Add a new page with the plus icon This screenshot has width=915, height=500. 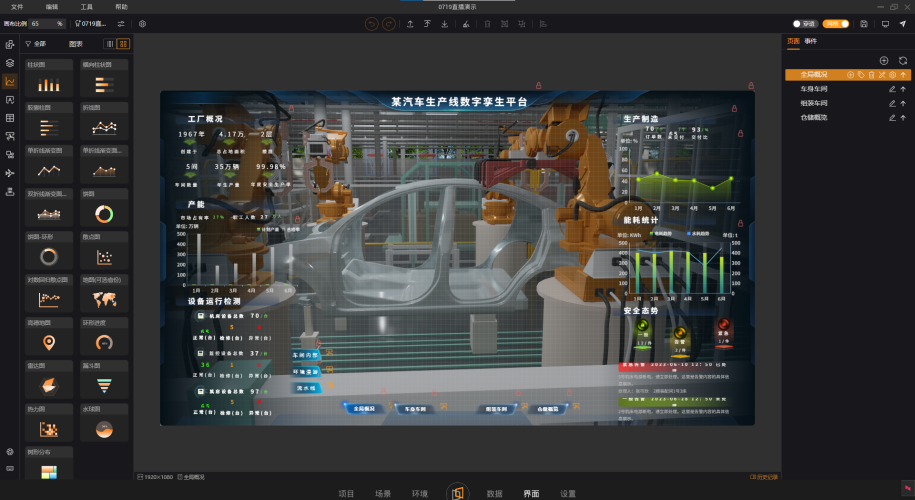tap(884, 61)
